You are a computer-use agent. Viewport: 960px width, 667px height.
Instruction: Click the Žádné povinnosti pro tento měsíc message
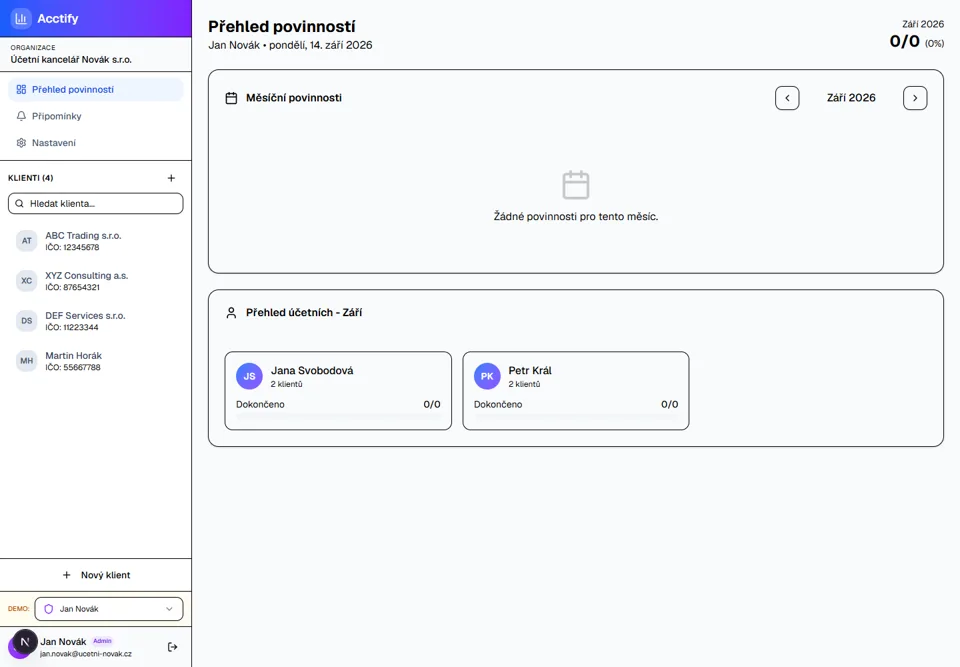tap(576, 216)
